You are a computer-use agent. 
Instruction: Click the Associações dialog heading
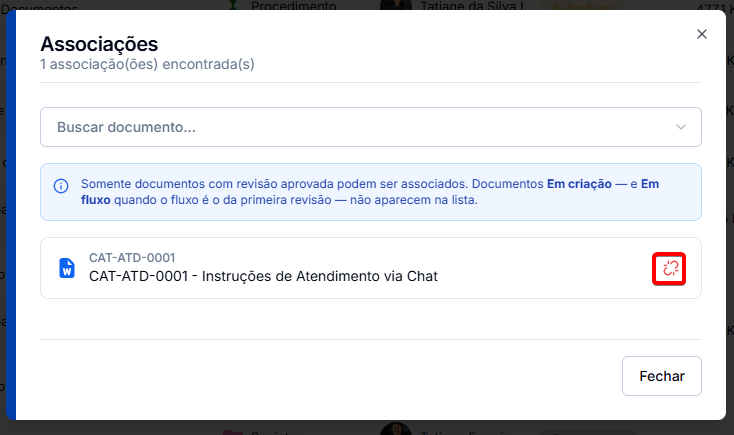point(99,44)
